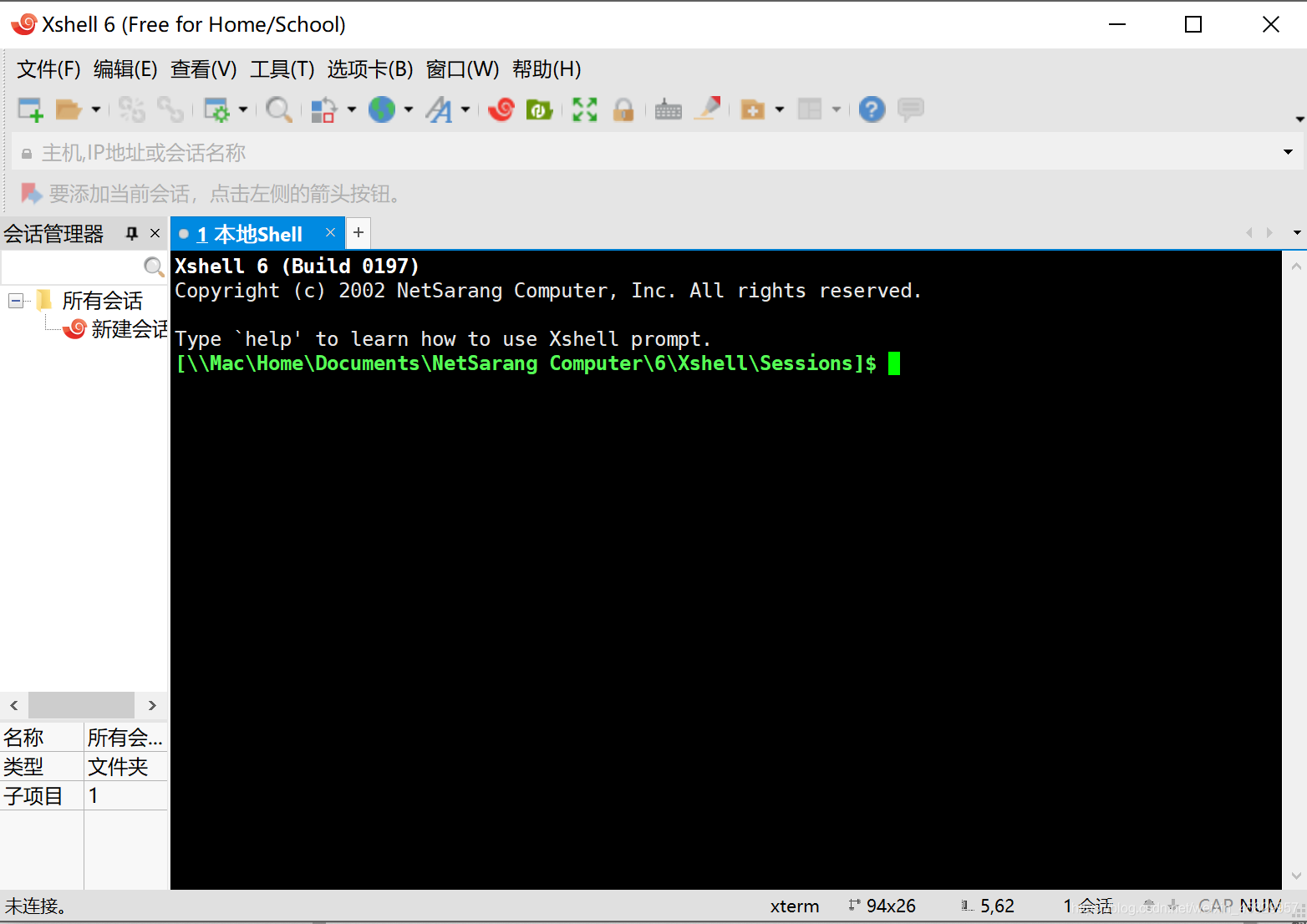Image resolution: width=1307 pixels, height=924 pixels.
Task: Click the Find magnifier toolbar icon
Action: (x=278, y=109)
